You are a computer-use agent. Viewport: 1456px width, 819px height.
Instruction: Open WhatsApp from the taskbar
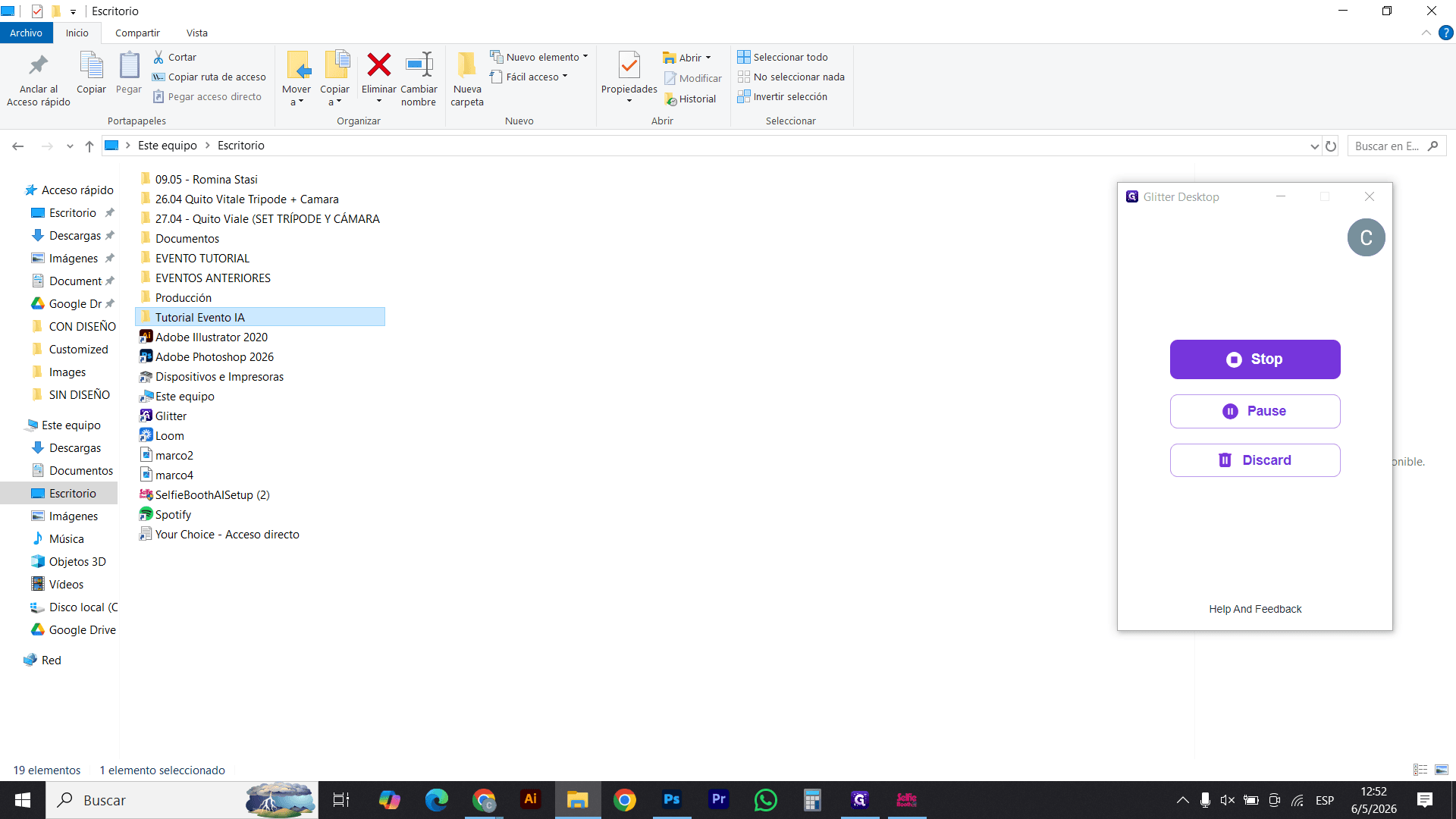765,799
